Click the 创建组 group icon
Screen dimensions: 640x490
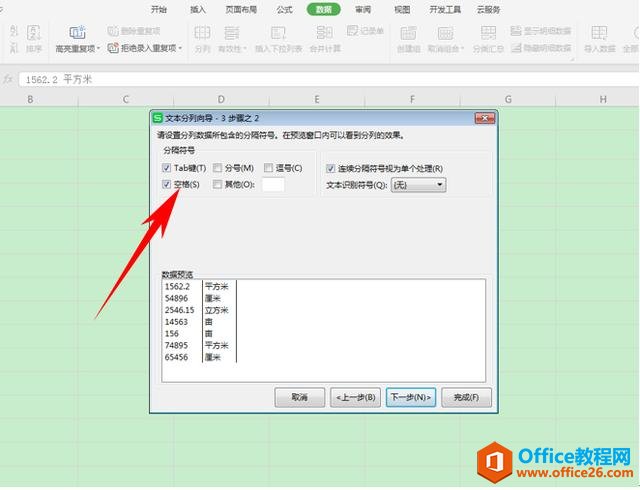coord(408,33)
